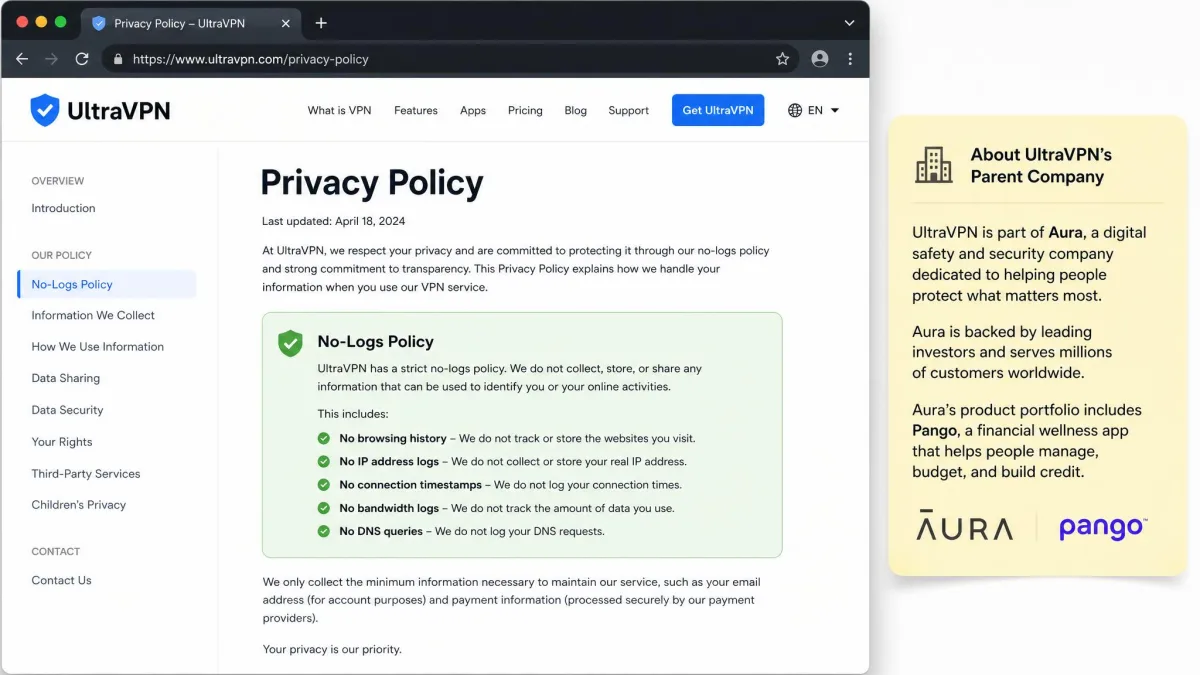Click the pango logo
Screen dimensions: 1200x675
click(x=1103, y=527)
